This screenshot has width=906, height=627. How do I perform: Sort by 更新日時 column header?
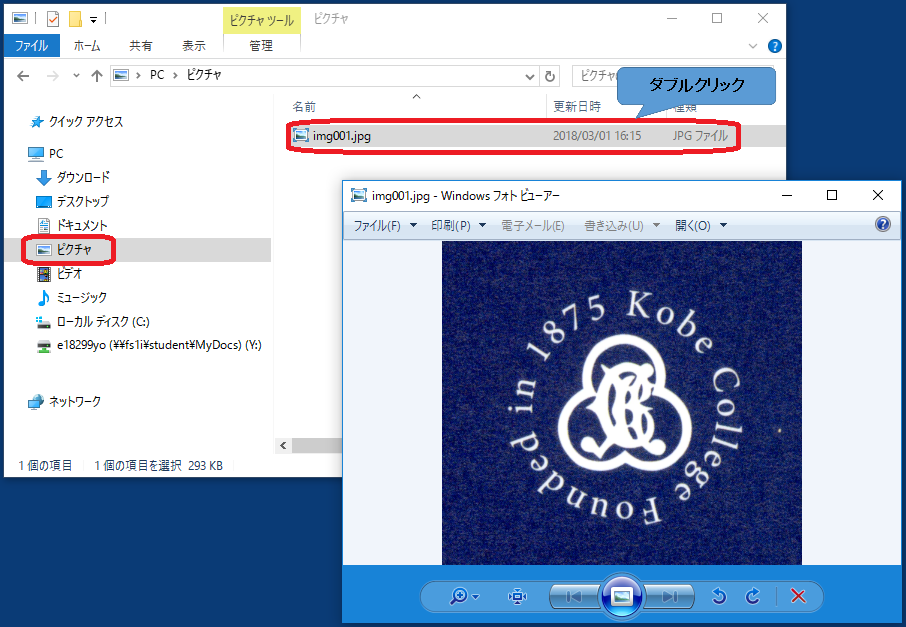[577, 107]
